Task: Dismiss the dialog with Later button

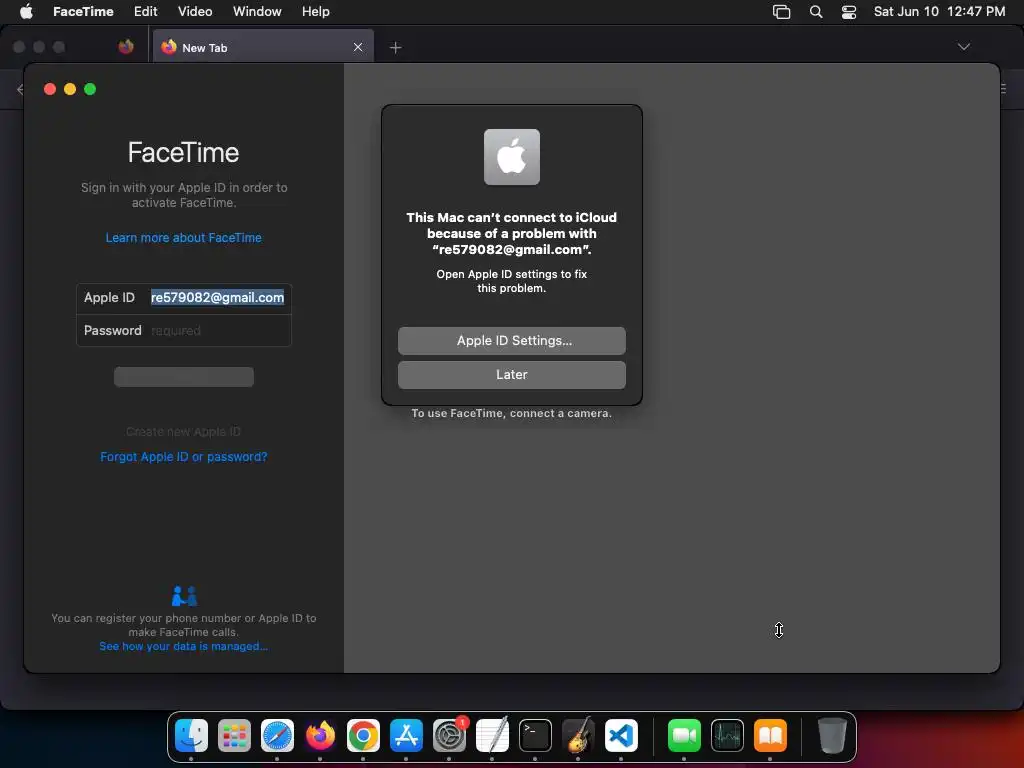Action: [x=511, y=375]
